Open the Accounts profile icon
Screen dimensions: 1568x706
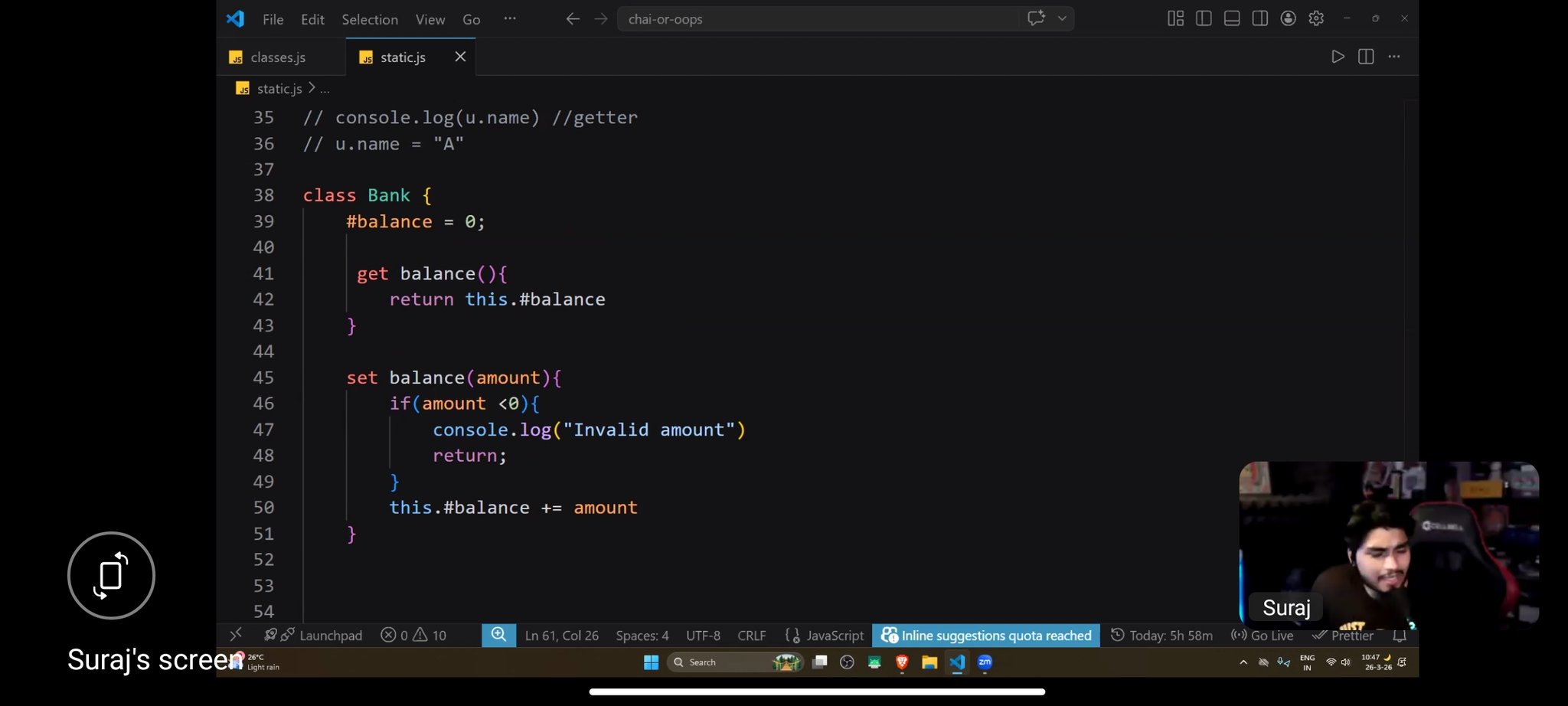(x=1289, y=18)
